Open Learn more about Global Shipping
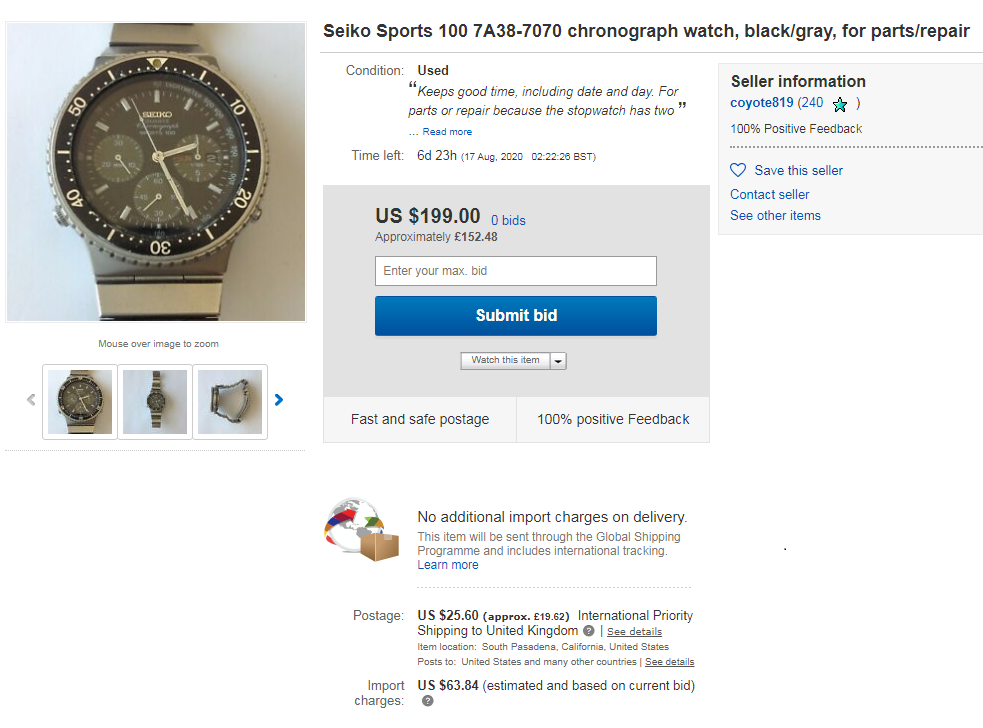 (x=447, y=565)
